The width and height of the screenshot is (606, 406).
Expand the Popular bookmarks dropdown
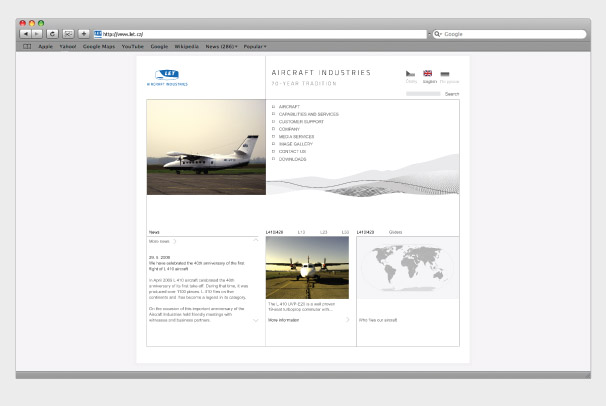[x=255, y=46]
